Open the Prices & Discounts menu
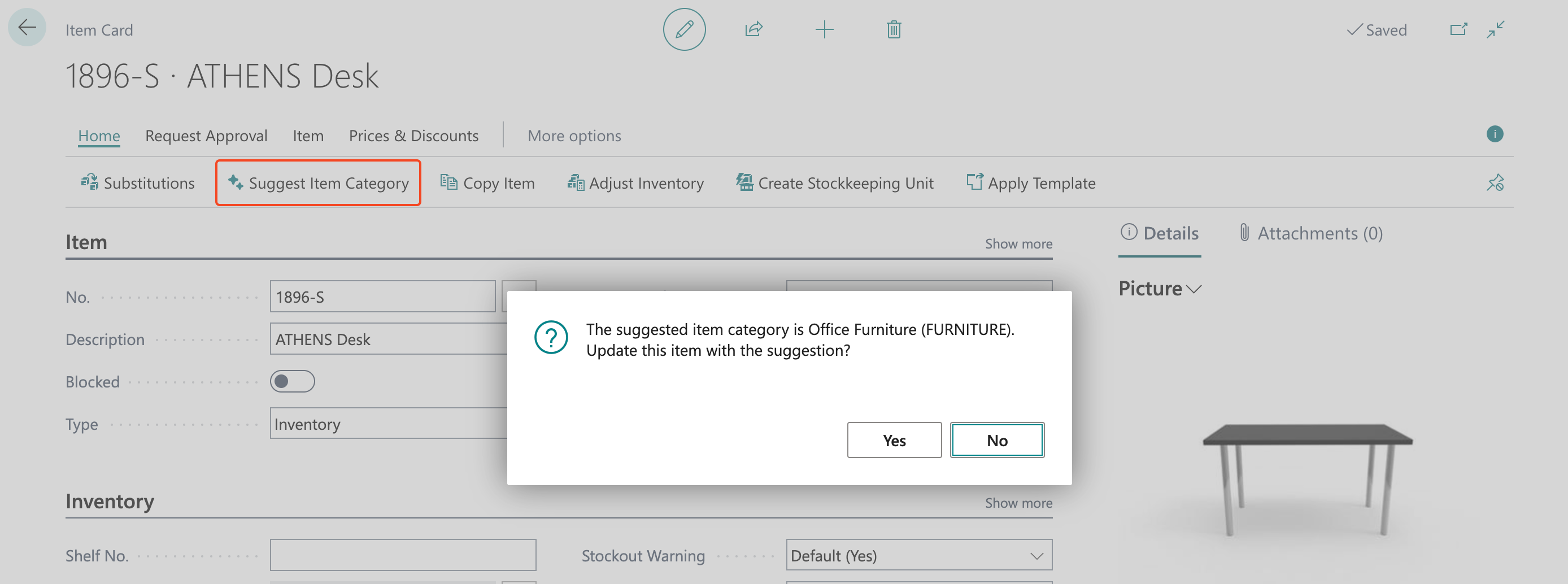The height and width of the screenshot is (584, 1568). pos(413,136)
